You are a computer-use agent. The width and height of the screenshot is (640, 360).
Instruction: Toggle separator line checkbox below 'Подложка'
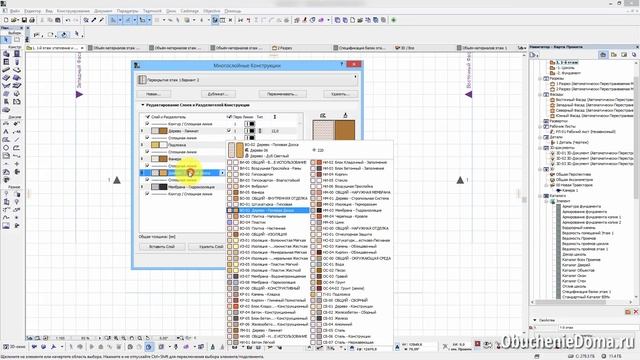pyautogui.click(x=148, y=152)
